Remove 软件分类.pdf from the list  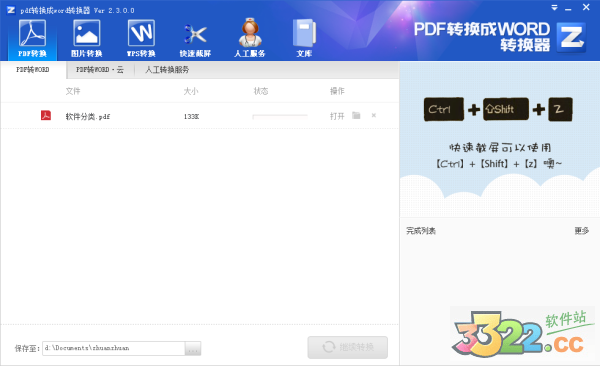[x=374, y=115]
